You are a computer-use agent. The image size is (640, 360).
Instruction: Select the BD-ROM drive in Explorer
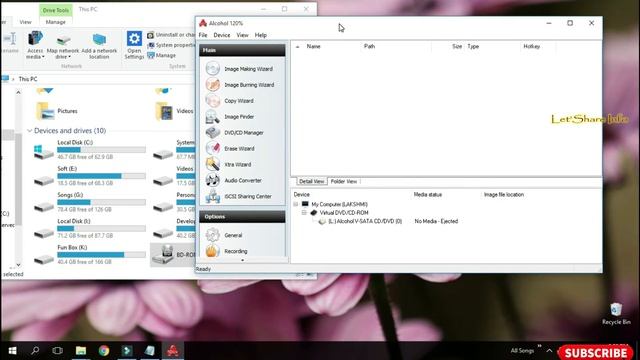coord(173,255)
